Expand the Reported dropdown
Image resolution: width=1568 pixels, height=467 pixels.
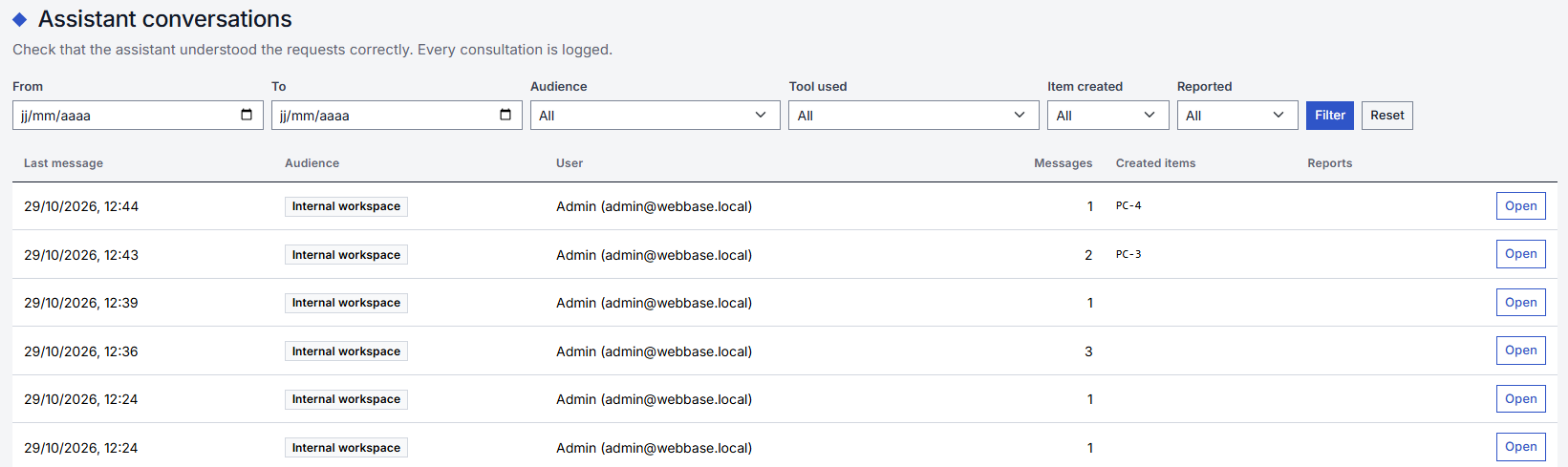point(1237,115)
